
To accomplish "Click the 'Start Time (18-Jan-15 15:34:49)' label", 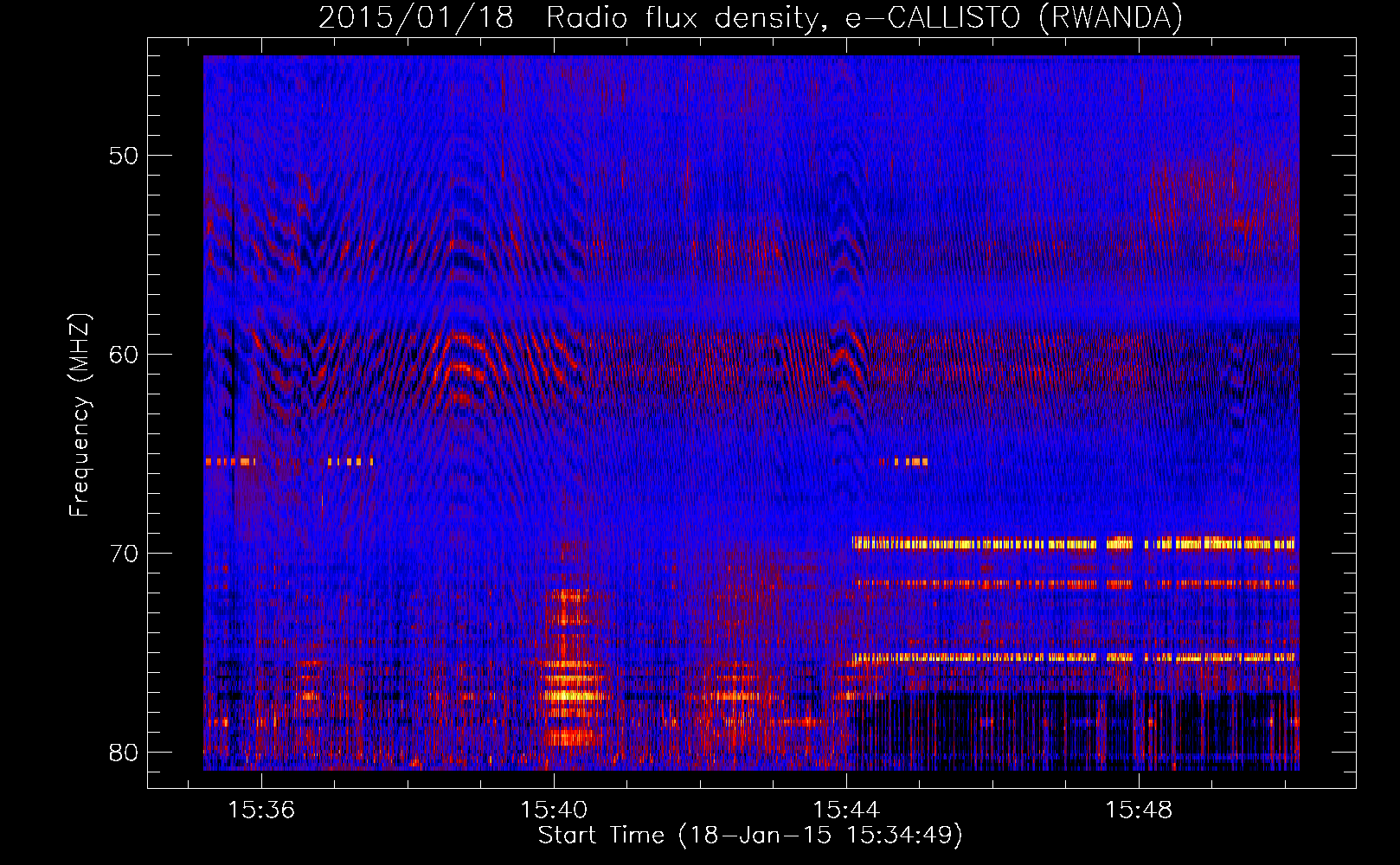I will pos(750,836).
